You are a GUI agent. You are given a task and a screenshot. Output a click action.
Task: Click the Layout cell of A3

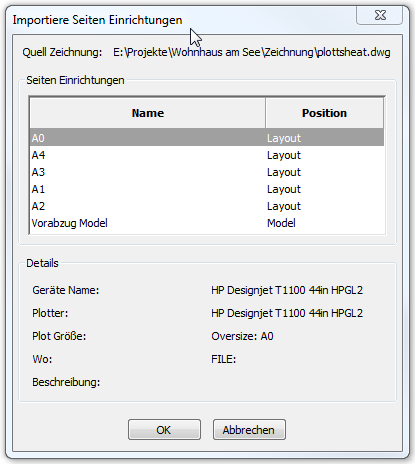[284, 172]
